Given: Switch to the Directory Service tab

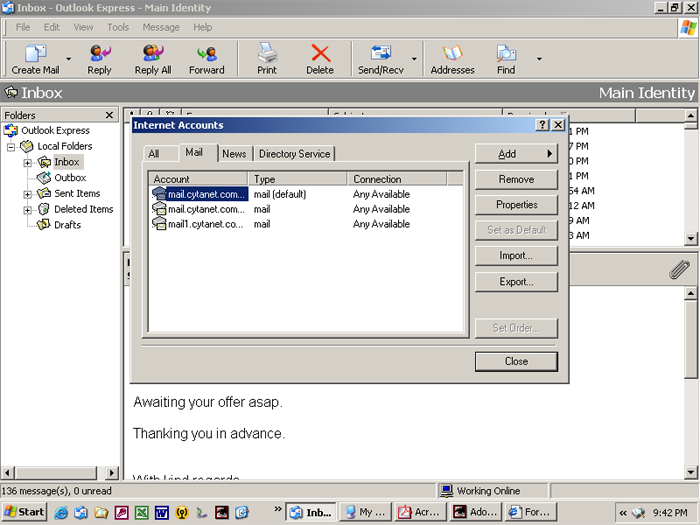Looking at the screenshot, I should [294, 154].
